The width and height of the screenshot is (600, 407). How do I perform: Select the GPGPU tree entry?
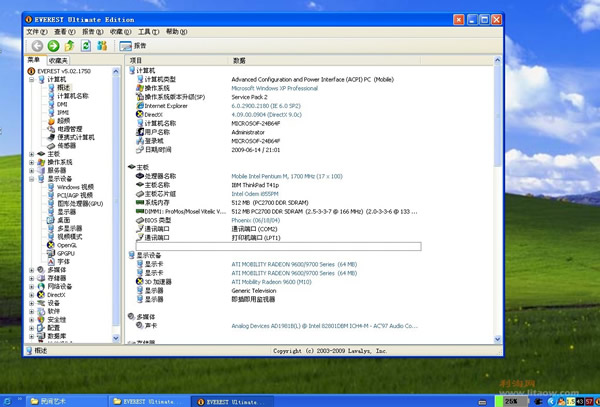point(66,253)
